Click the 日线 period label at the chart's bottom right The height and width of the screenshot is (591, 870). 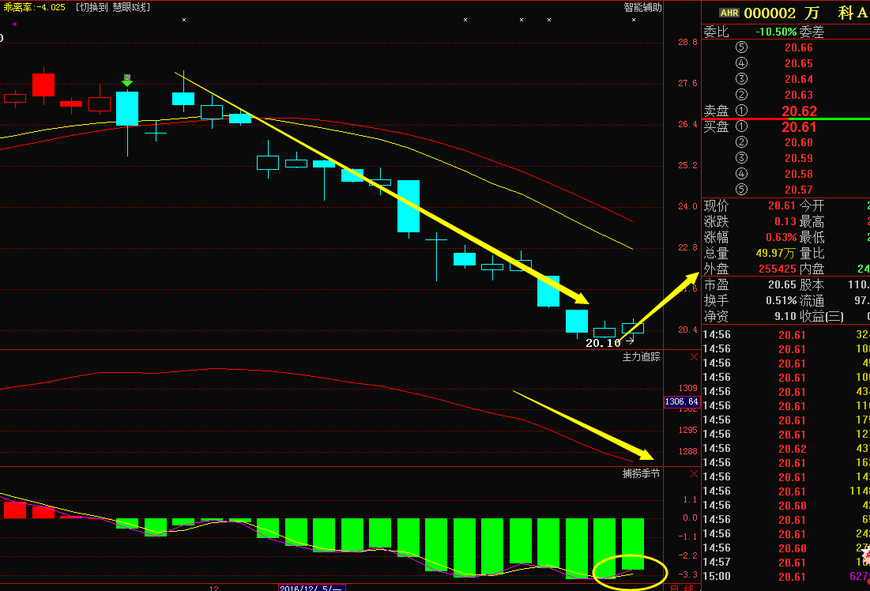point(682,588)
